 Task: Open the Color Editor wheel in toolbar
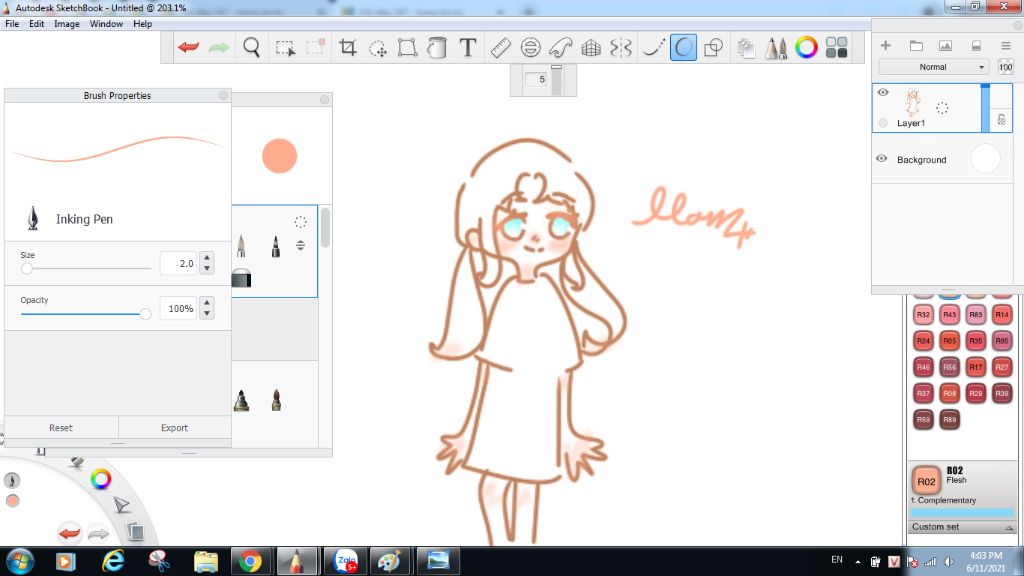(806, 47)
